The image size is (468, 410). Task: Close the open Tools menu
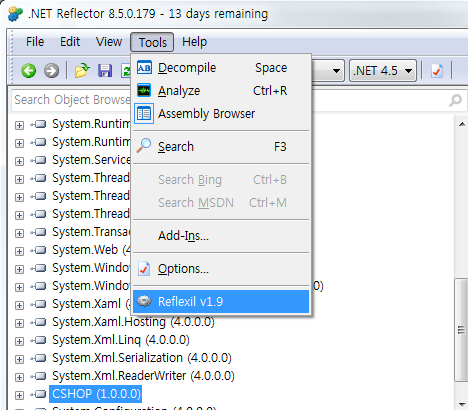point(152,42)
